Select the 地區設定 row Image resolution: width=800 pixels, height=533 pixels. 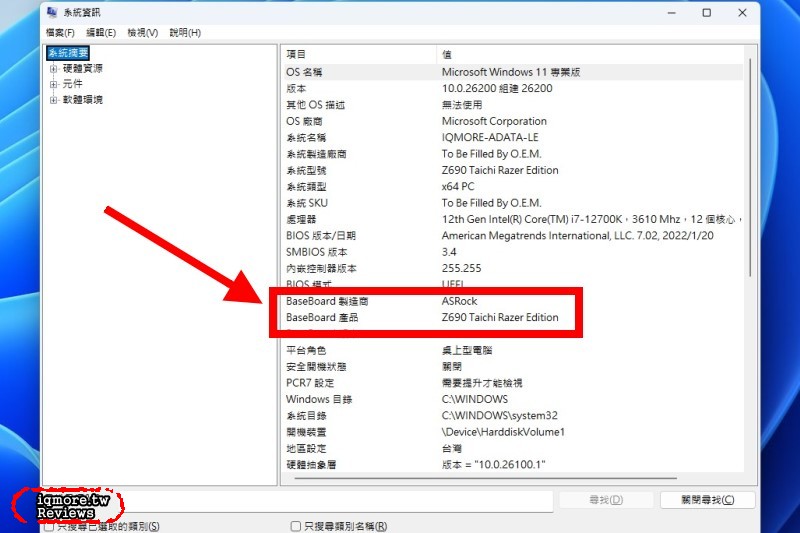(513, 448)
